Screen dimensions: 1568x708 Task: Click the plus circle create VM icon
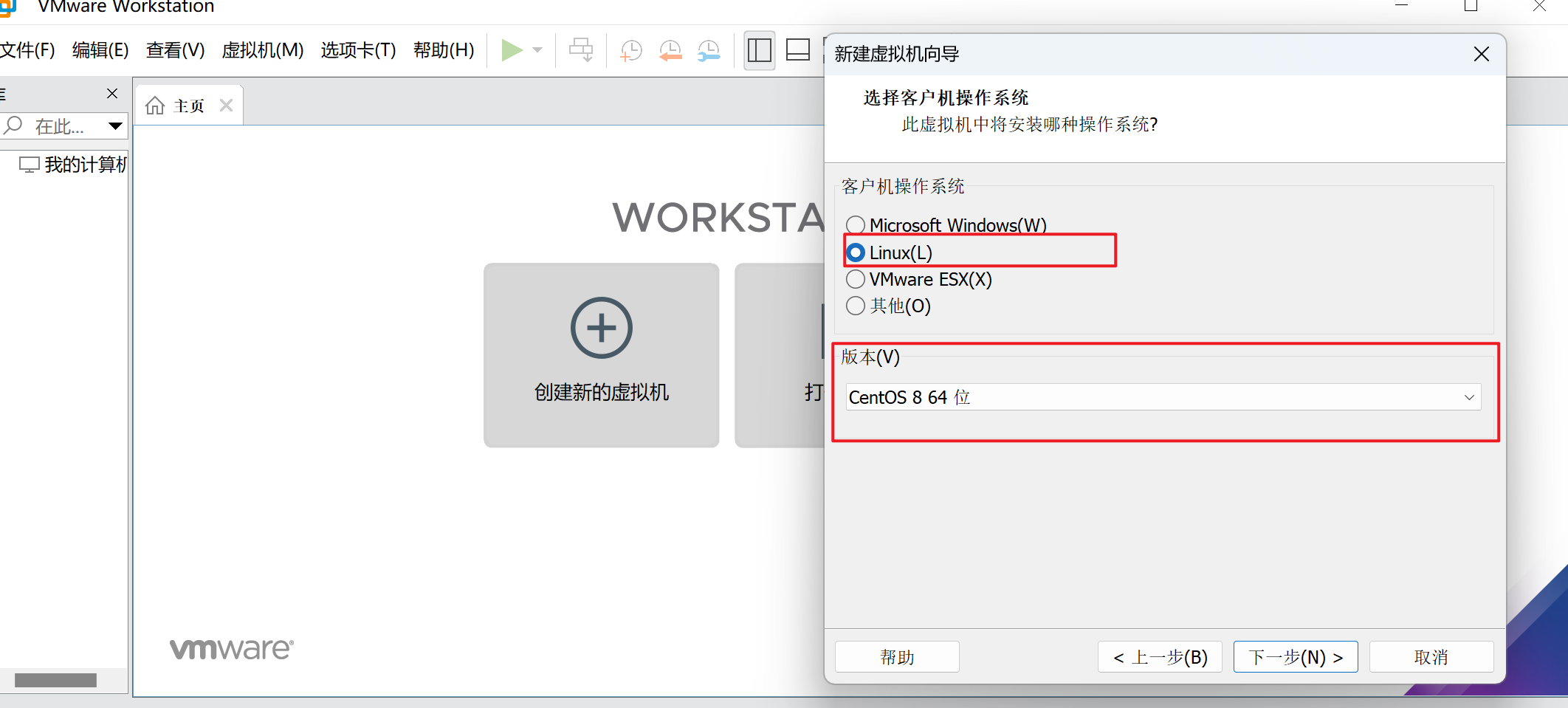pyautogui.click(x=602, y=328)
